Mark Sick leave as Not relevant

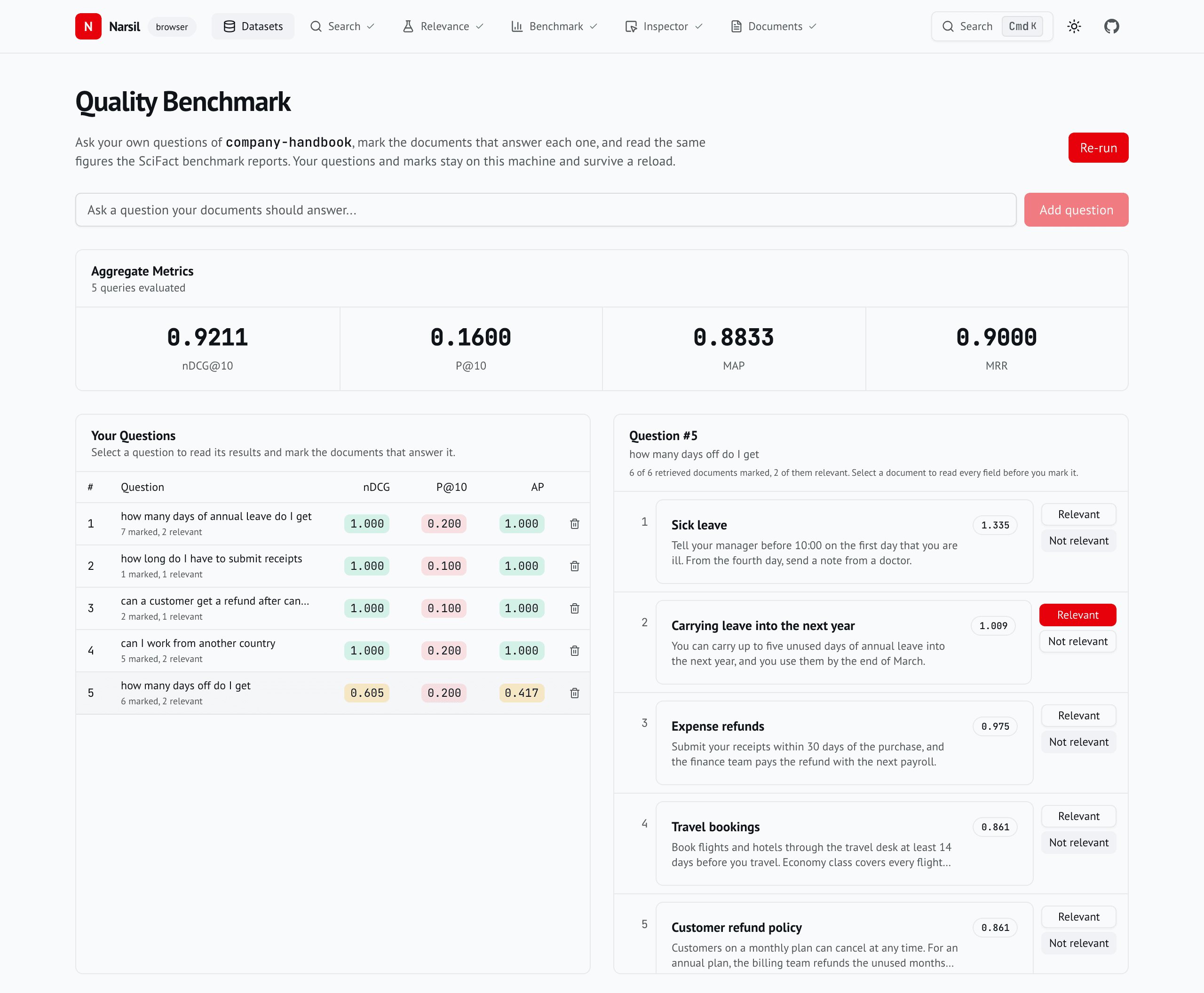point(1078,541)
